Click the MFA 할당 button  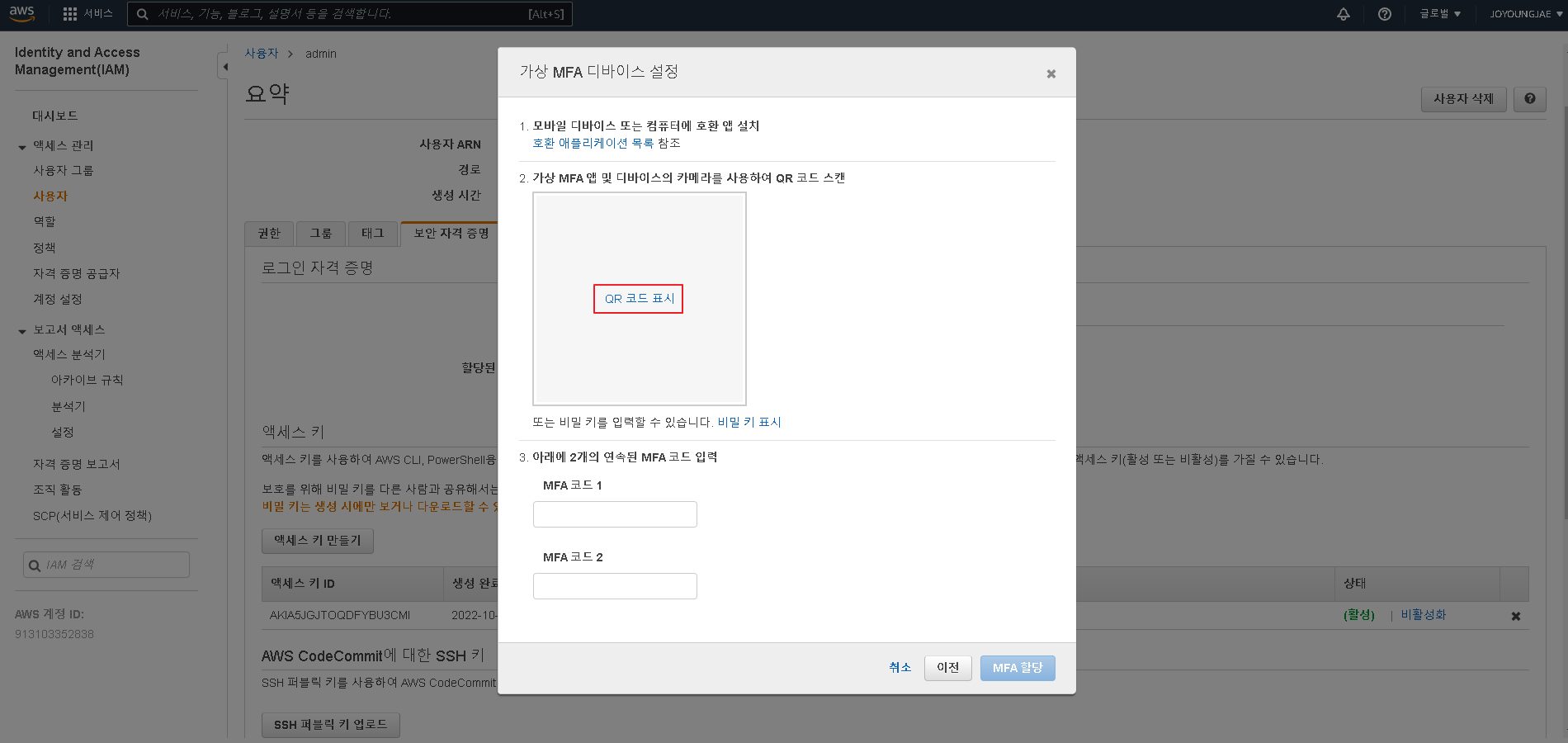[1018, 668]
